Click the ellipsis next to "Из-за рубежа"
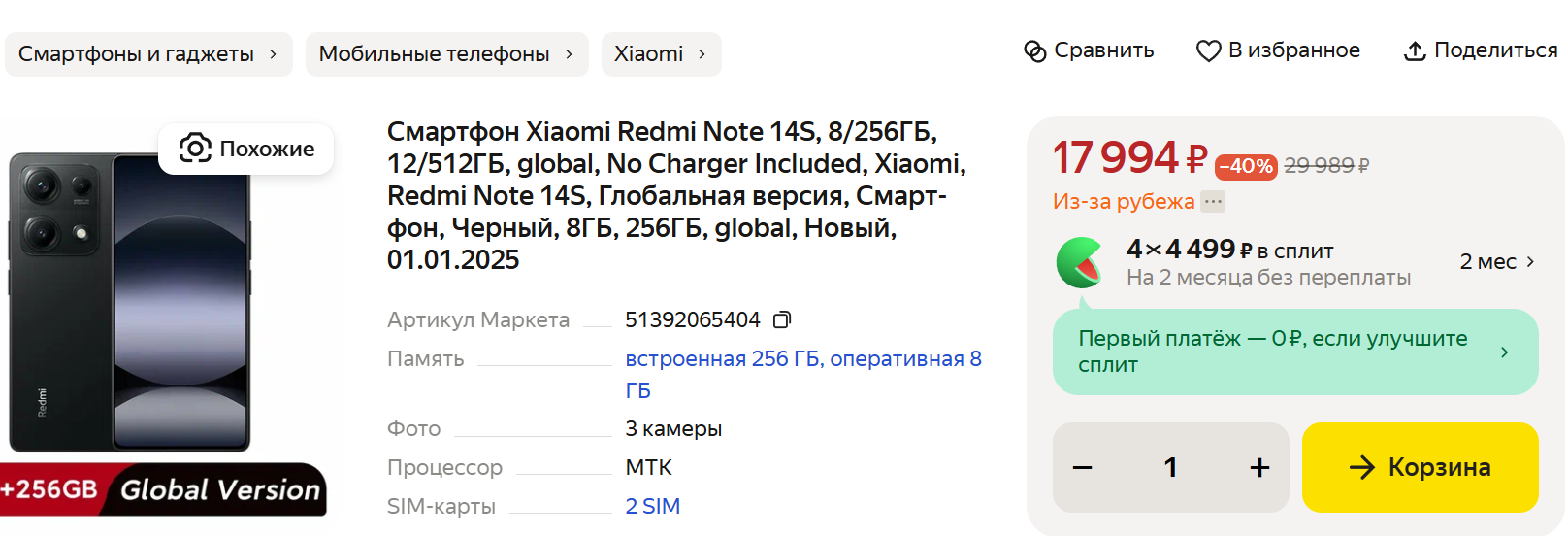 click(1213, 202)
